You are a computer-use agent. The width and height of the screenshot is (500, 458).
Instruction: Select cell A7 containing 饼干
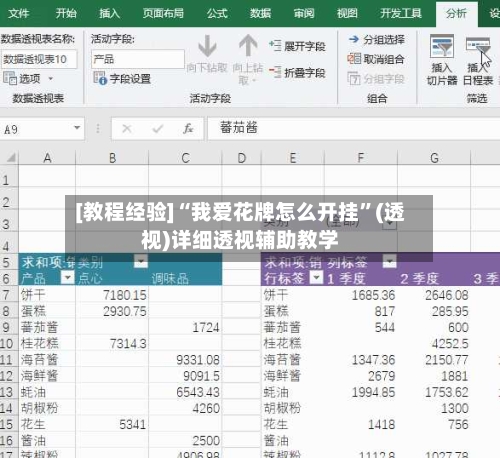click(x=47, y=295)
